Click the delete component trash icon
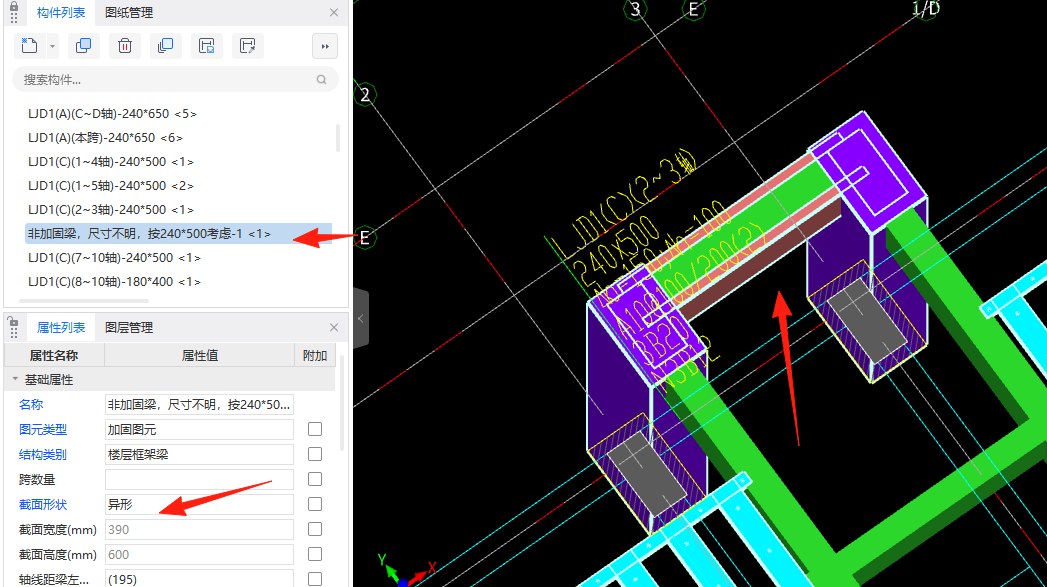 pyautogui.click(x=125, y=46)
